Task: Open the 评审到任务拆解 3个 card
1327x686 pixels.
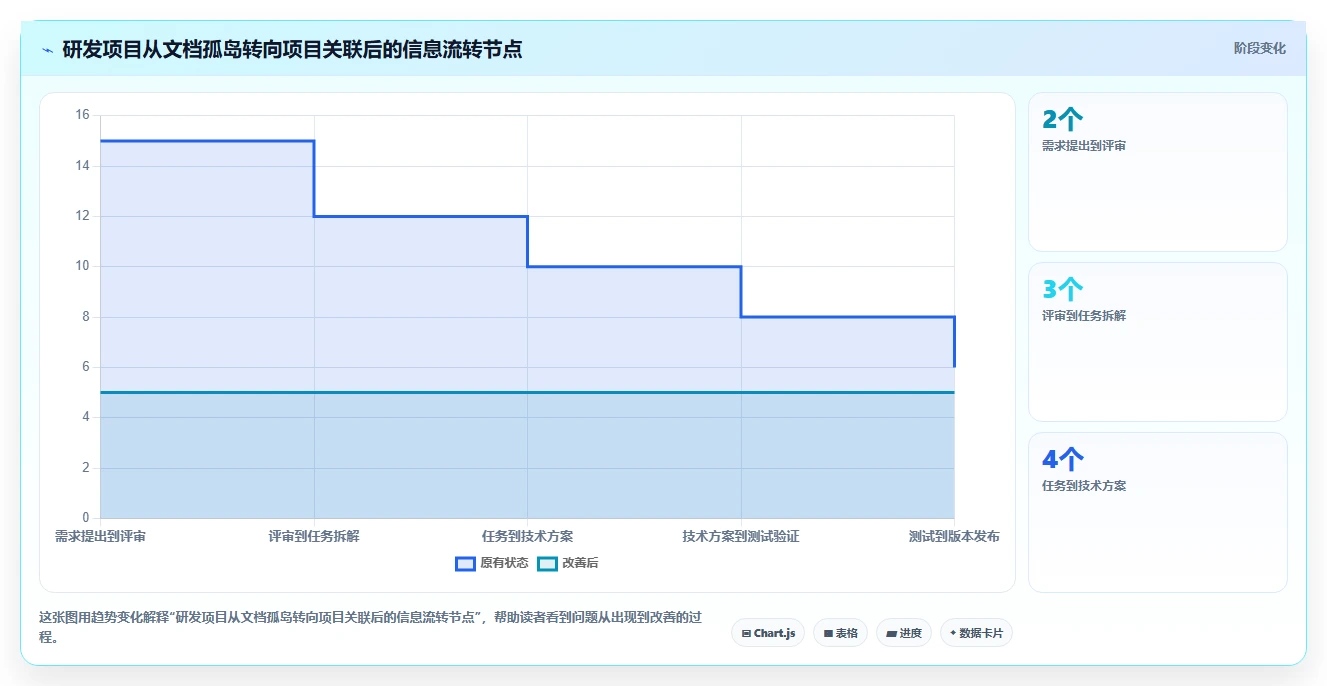Action: pos(1157,342)
